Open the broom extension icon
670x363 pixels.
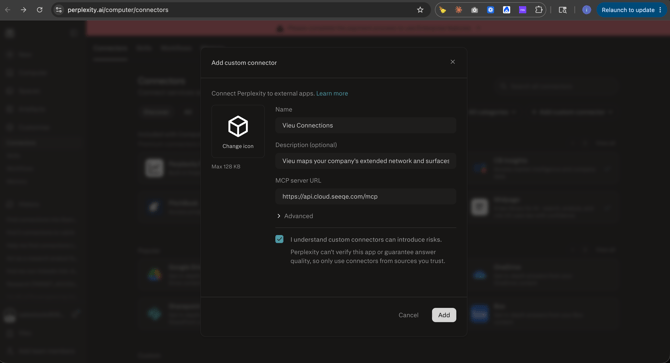tap(443, 10)
